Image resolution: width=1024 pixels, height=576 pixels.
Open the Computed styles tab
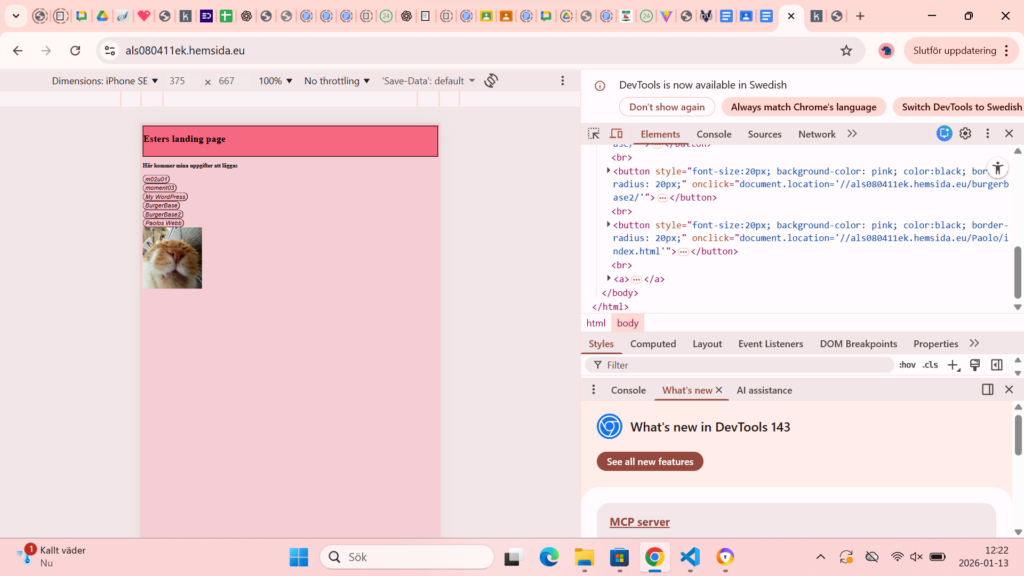(653, 344)
